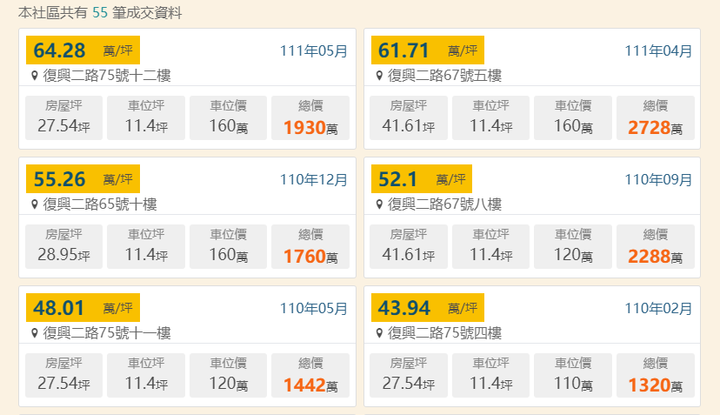Click the 2728萬 total price box

point(655,118)
